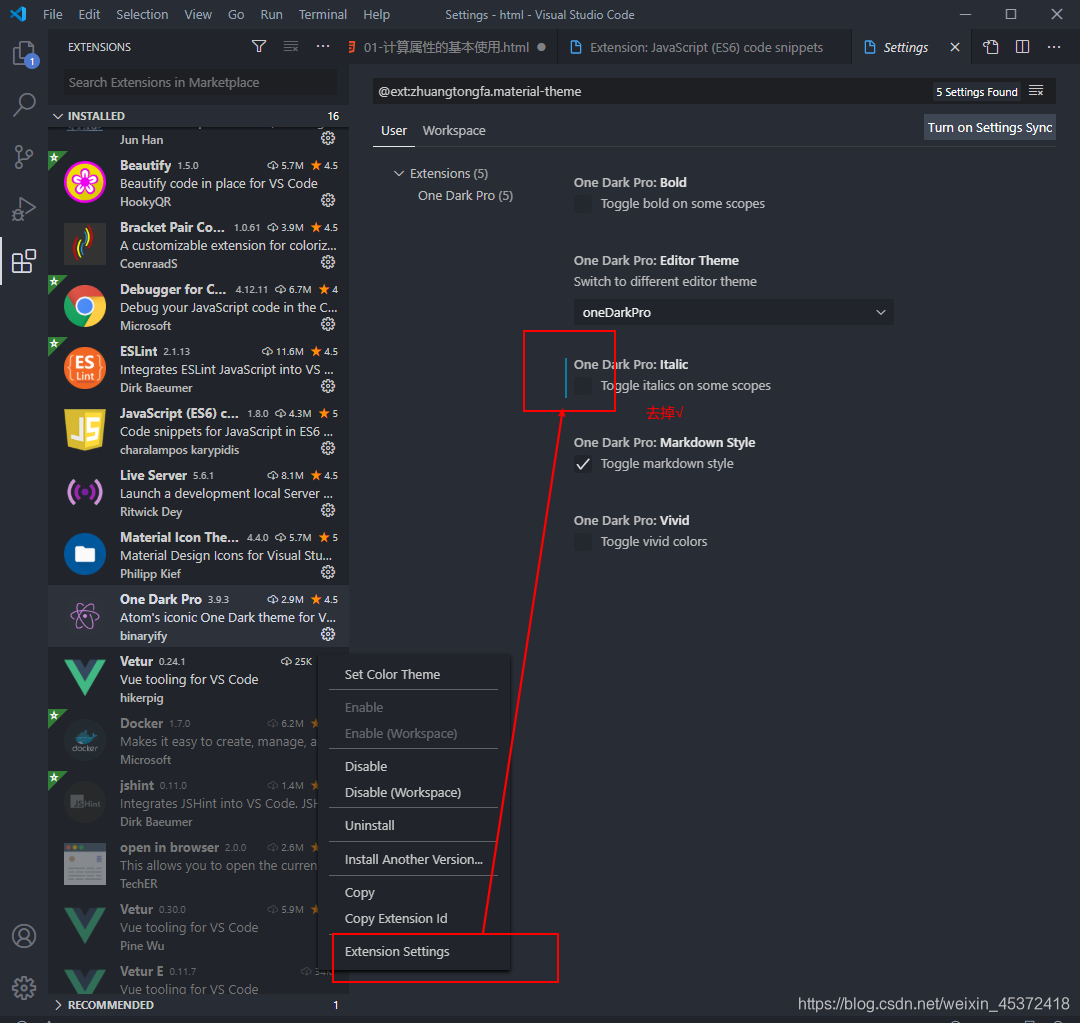Click the Vetur 0.24.1 extension logo

pos(85,678)
